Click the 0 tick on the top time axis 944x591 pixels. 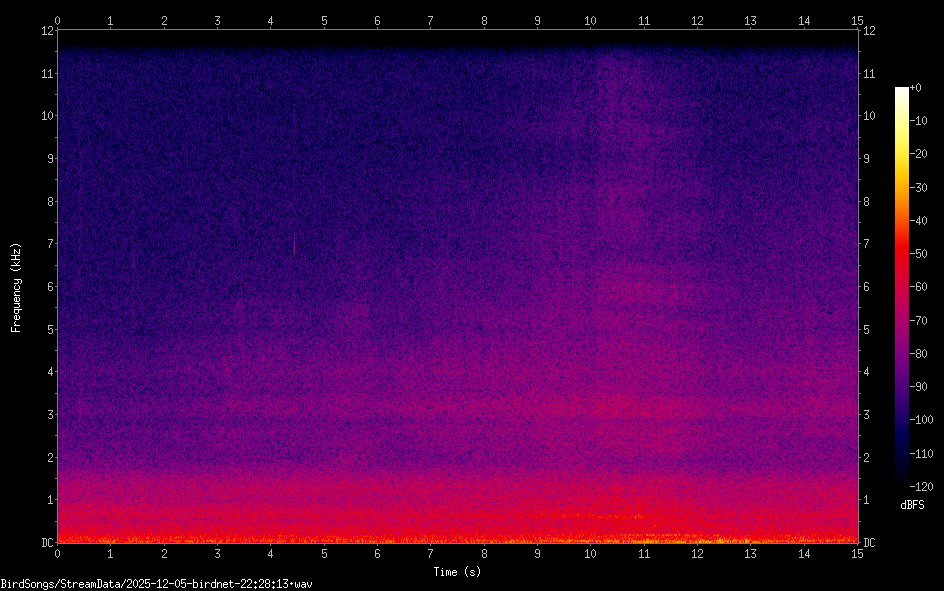tap(57, 20)
